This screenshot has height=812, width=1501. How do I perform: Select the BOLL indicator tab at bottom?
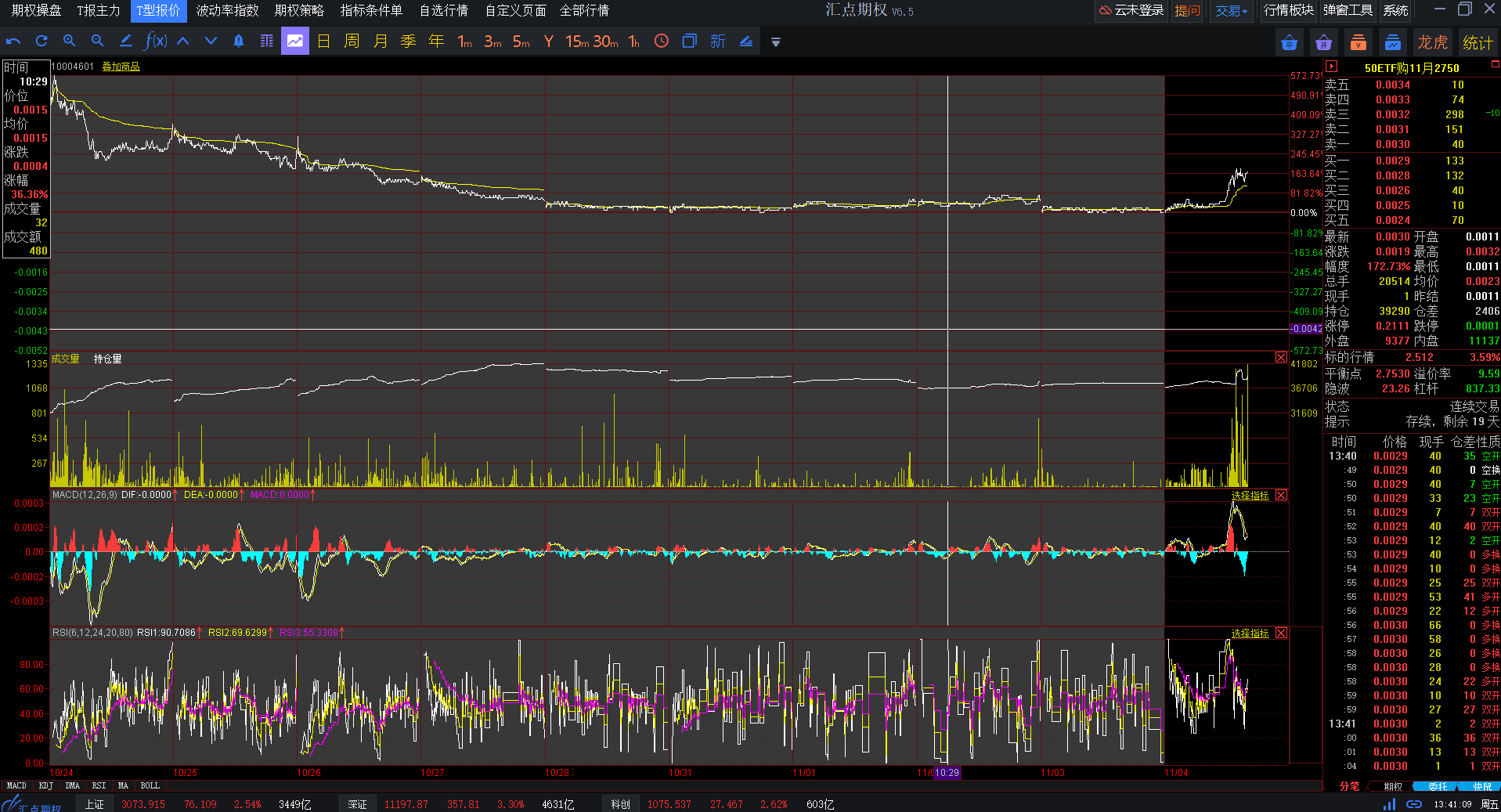[150, 785]
